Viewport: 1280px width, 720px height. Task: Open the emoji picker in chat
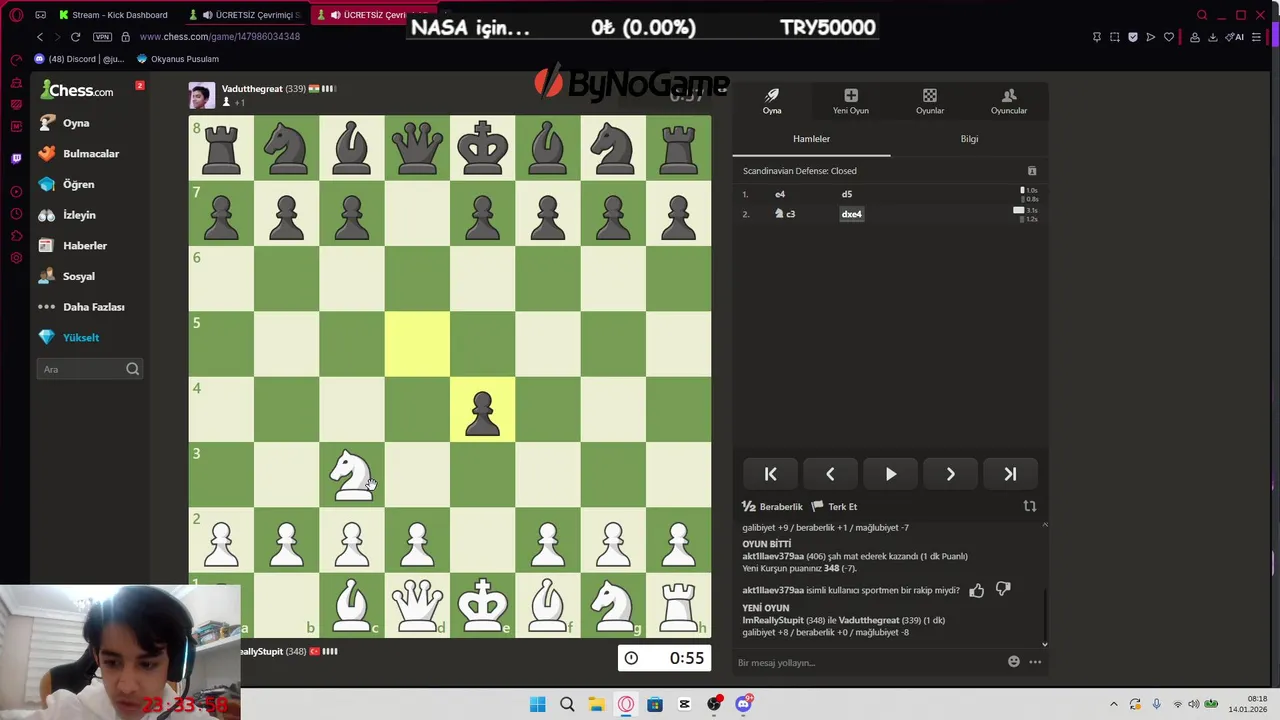point(1014,662)
